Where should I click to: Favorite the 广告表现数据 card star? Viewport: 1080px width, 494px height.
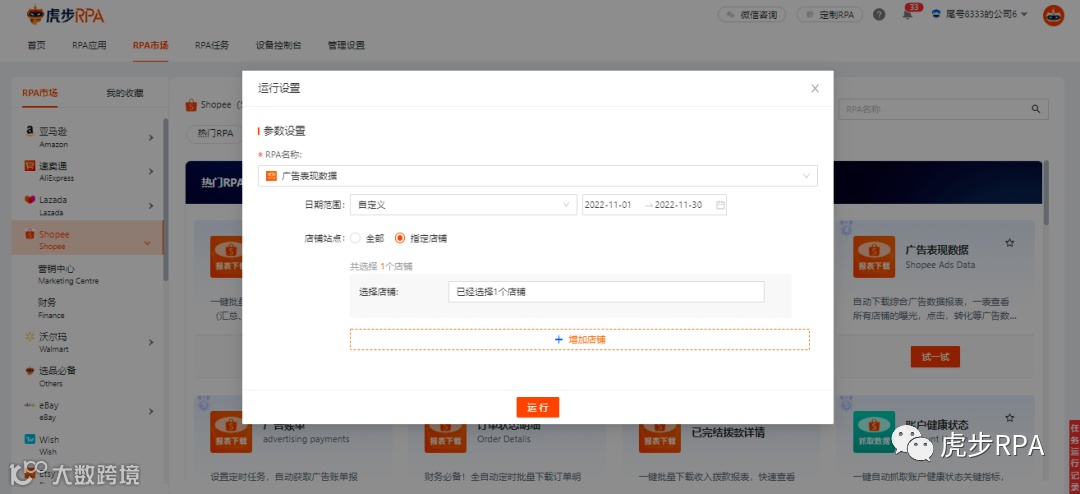[x=1010, y=243]
